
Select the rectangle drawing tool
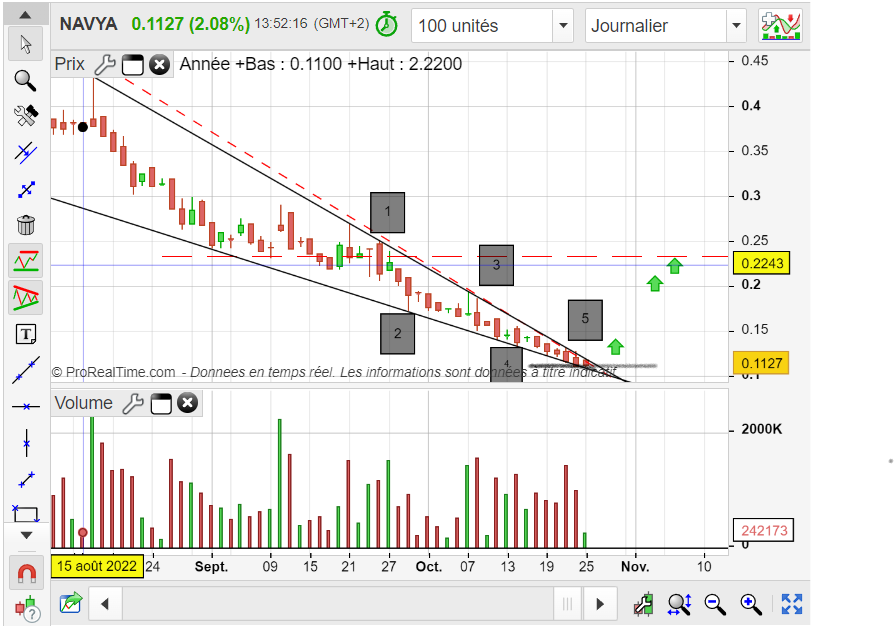click(x=26, y=514)
